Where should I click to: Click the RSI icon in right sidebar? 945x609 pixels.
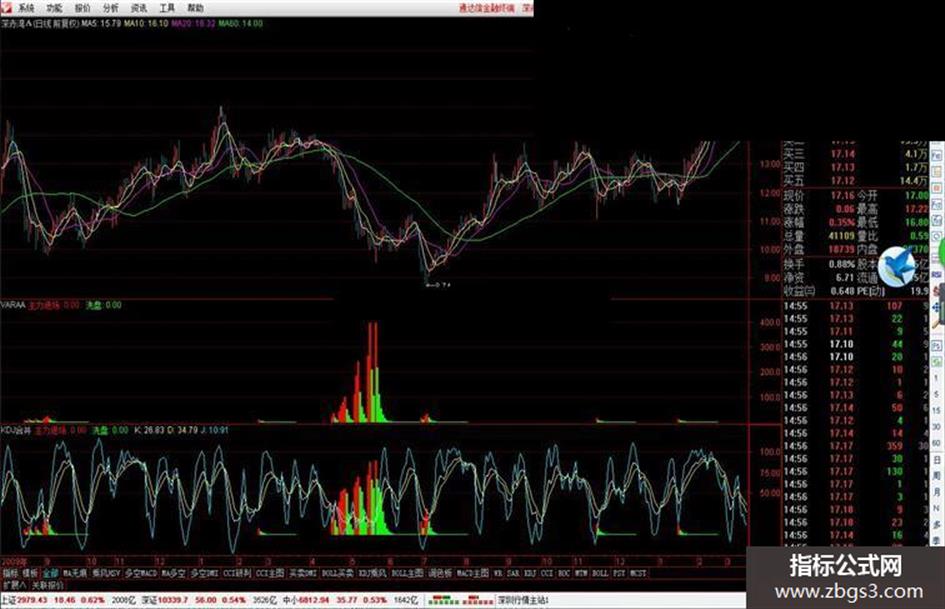(x=936, y=274)
